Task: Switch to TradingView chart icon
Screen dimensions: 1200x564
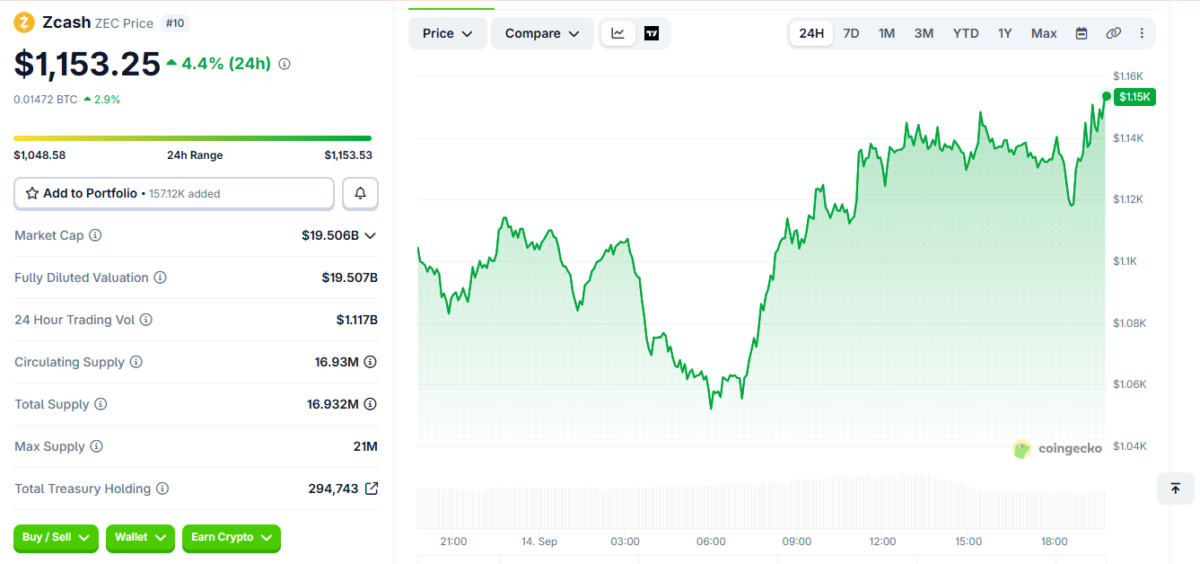Action: click(x=652, y=33)
